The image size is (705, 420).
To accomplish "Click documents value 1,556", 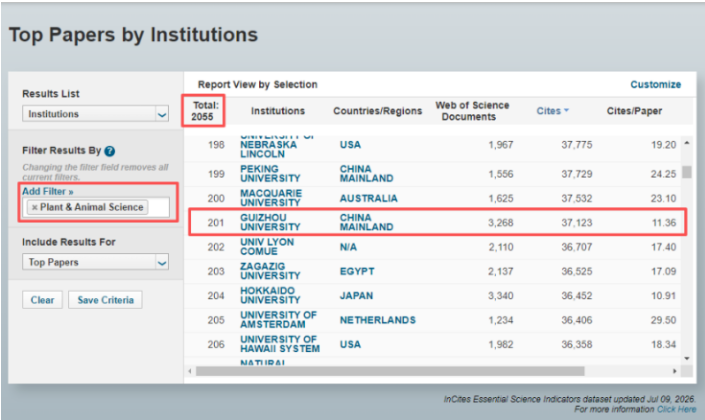I will point(500,174).
